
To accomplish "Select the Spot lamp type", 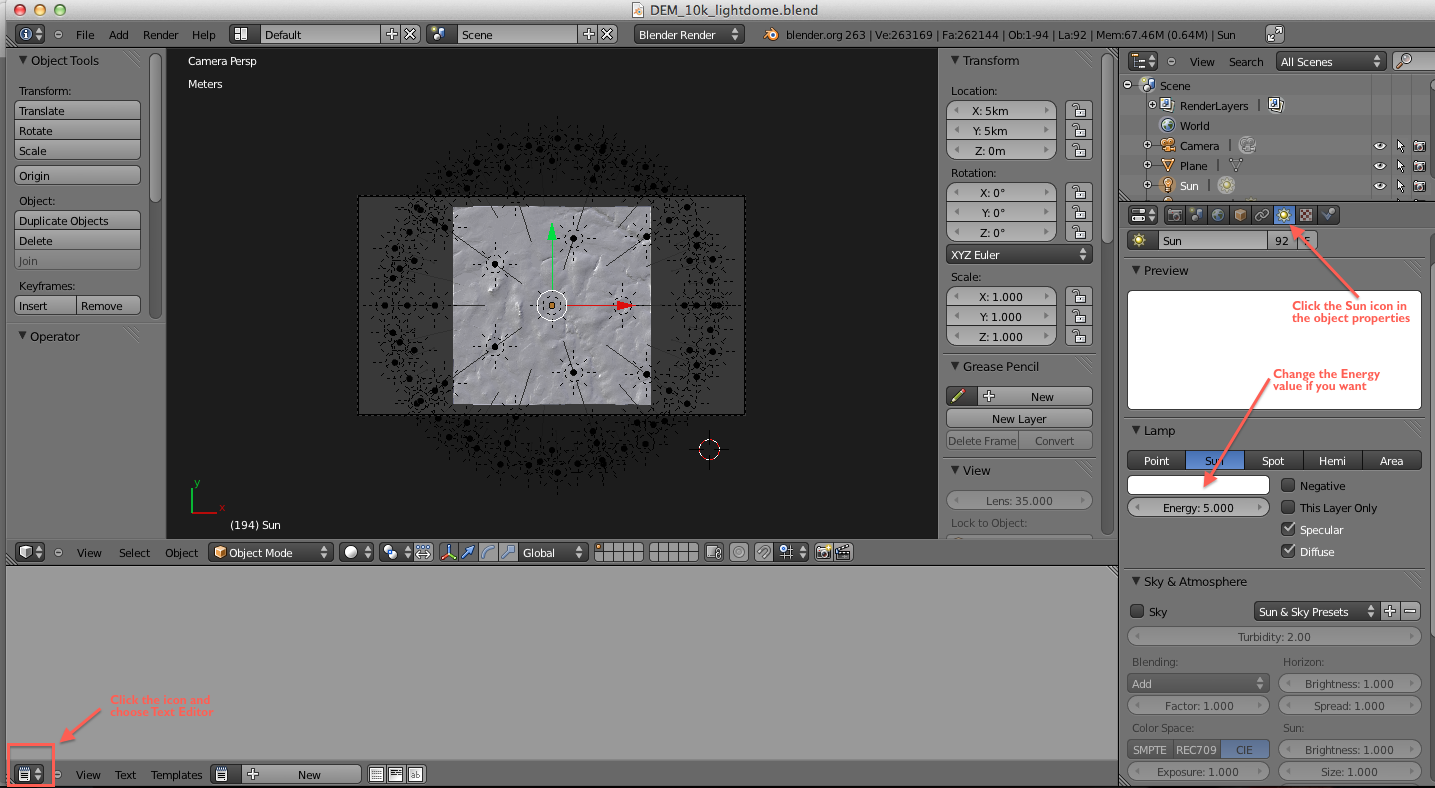I will (x=1273, y=460).
